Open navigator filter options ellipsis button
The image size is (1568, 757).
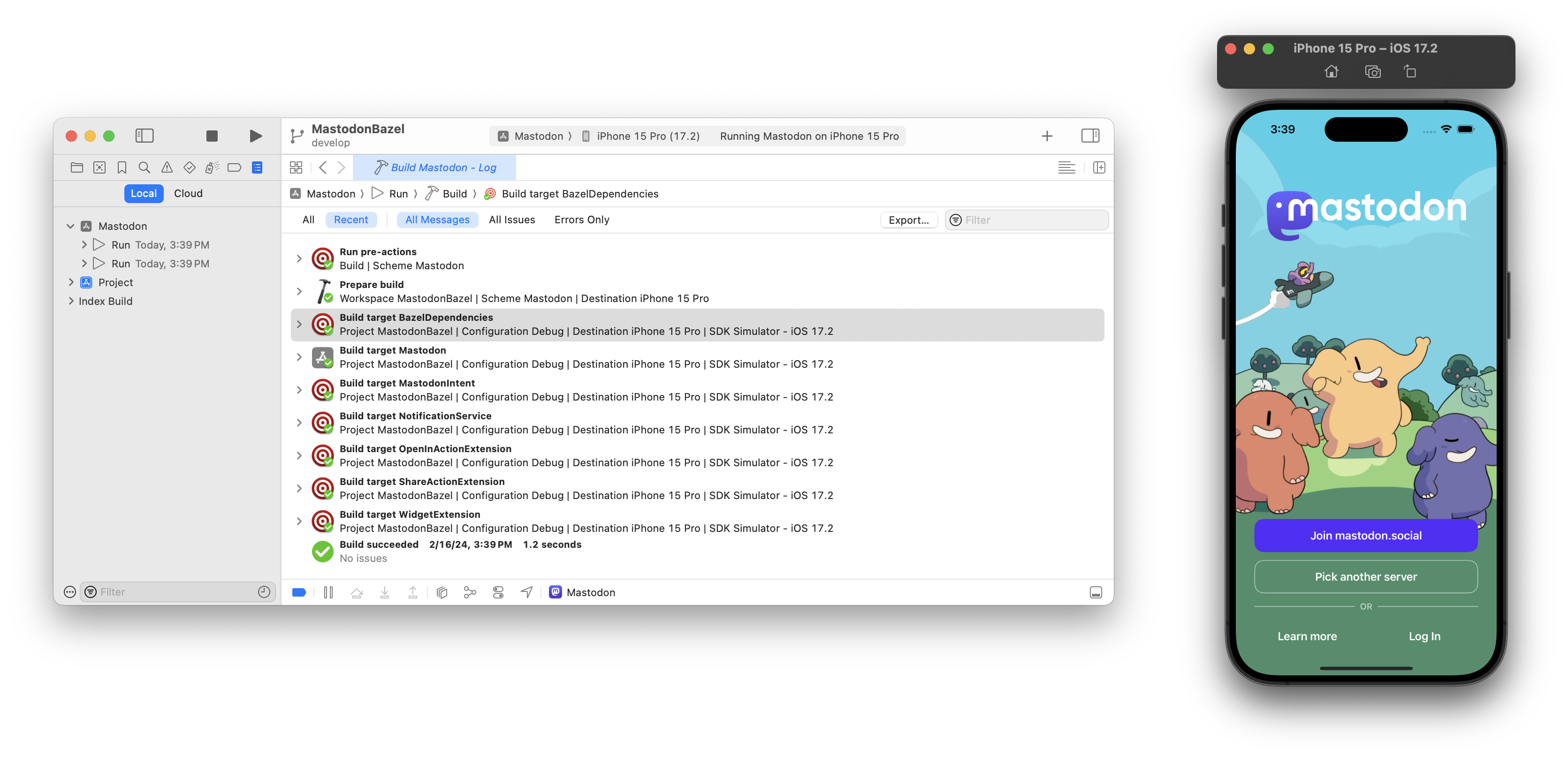click(x=70, y=592)
